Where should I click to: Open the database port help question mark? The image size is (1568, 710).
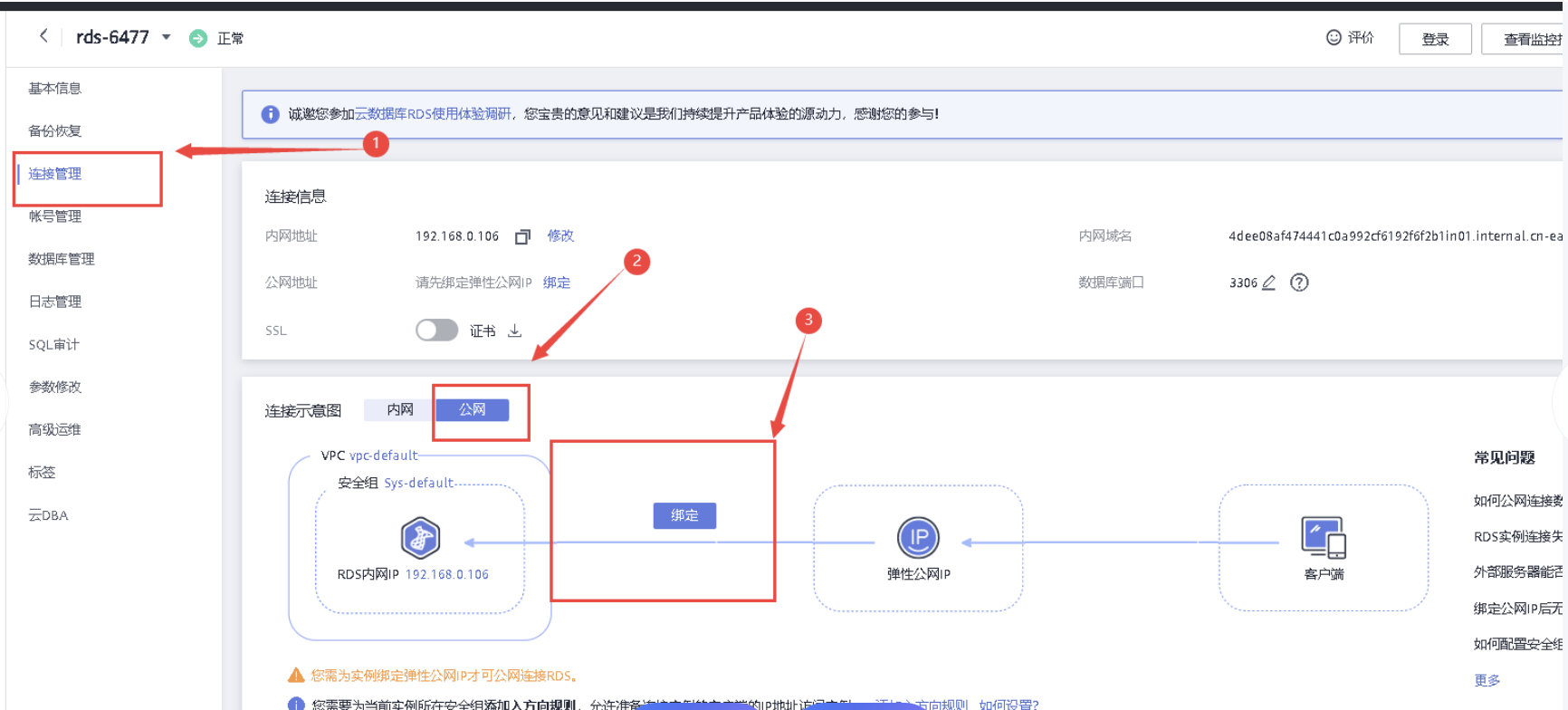[1299, 283]
